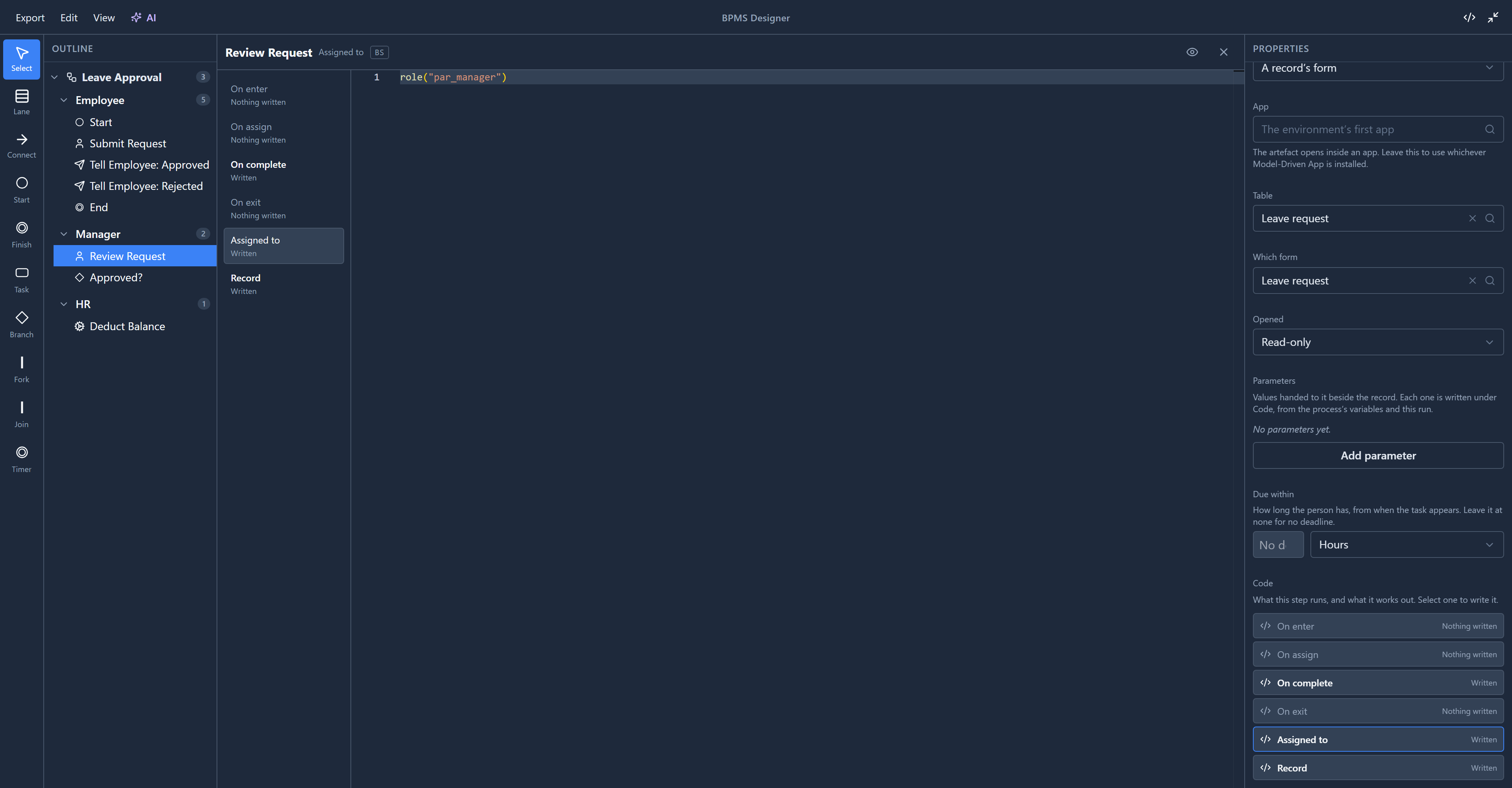This screenshot has height=788, width=1512.
Task: Collapse the HR lane
Action: coord(64,303)
